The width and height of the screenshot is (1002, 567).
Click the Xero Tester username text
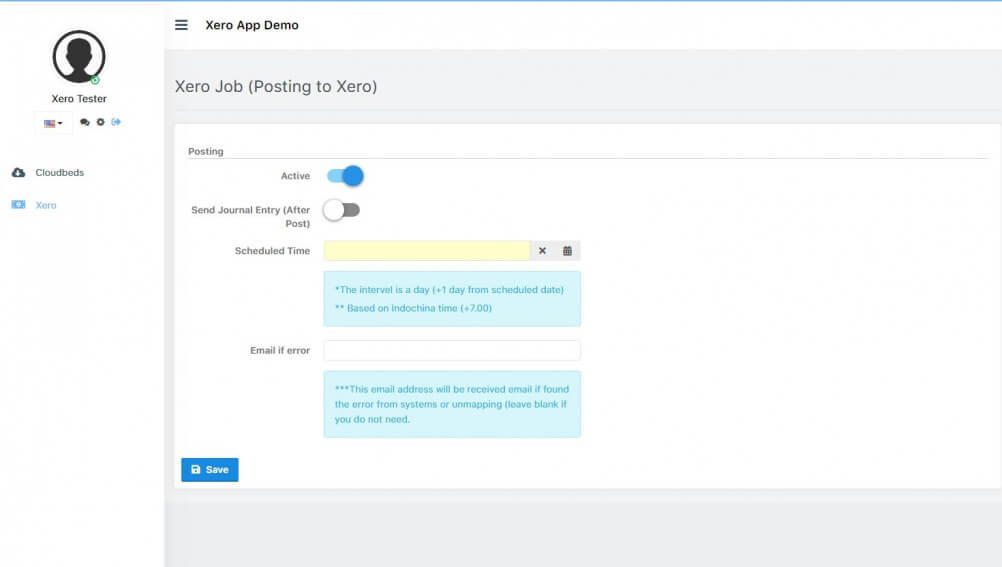coord(79,99)
